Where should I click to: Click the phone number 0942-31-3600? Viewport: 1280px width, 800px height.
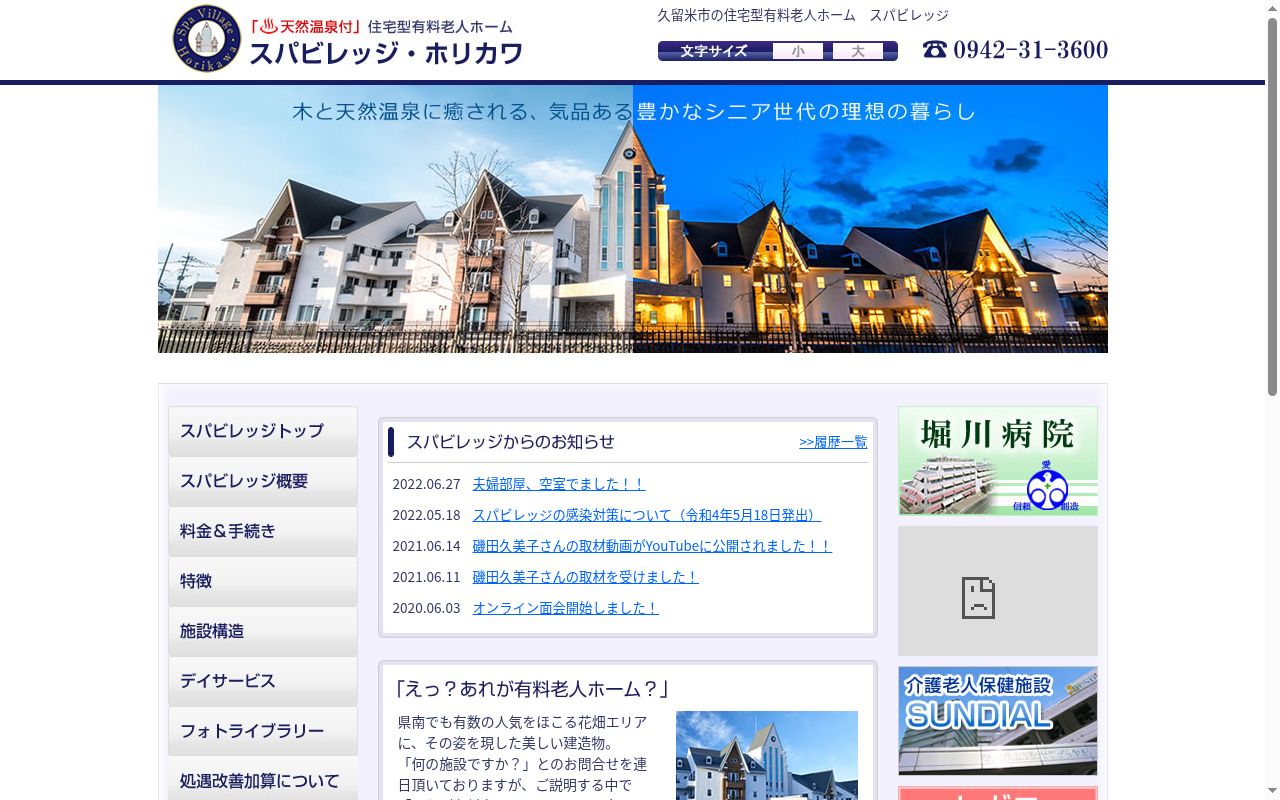click(x=1030, y=50)
